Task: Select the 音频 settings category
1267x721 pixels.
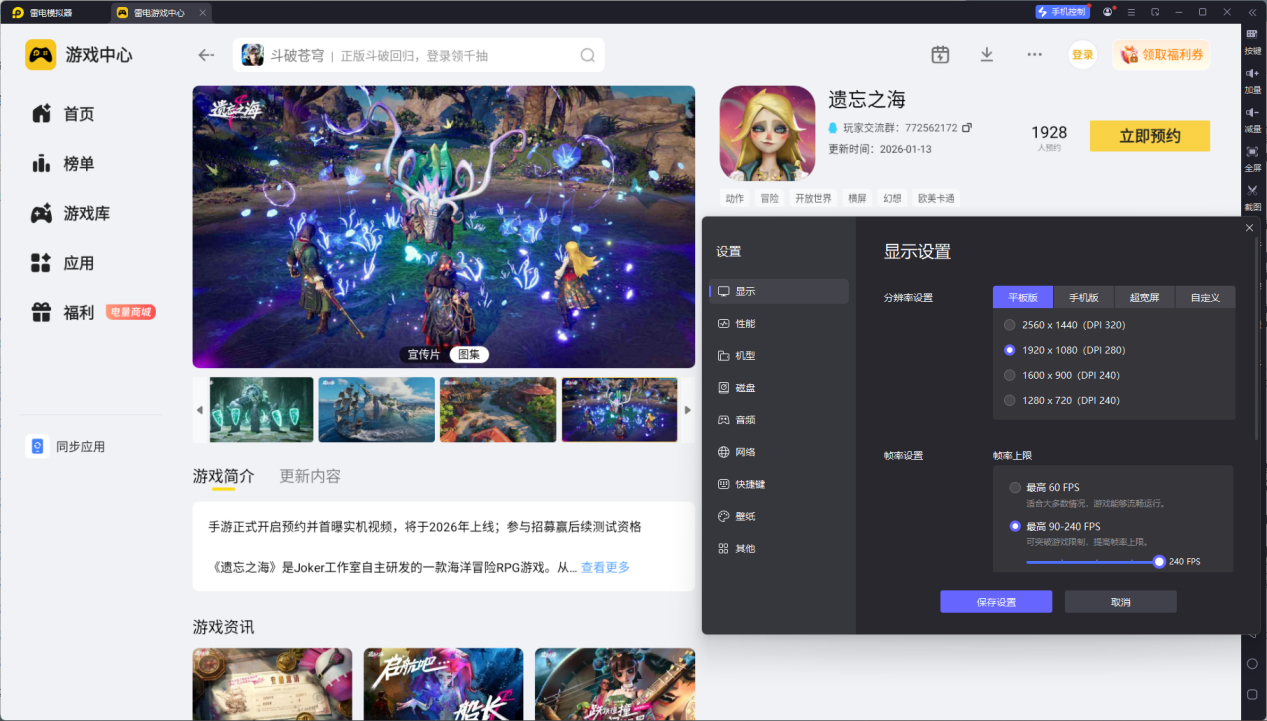Action: click(x=779, y=420)
